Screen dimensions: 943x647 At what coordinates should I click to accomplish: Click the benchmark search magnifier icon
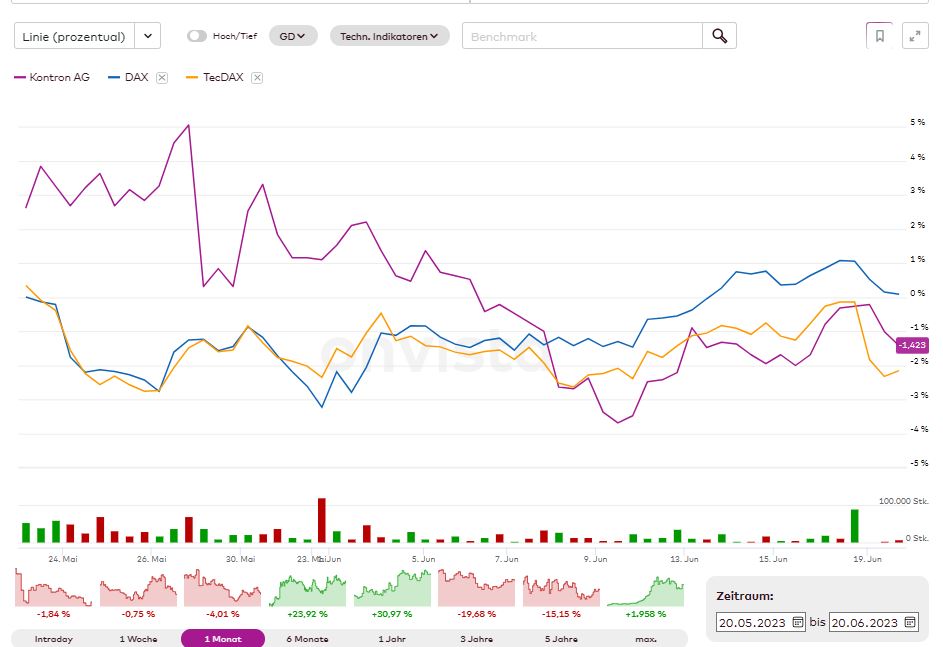click(x=719, y=36)
